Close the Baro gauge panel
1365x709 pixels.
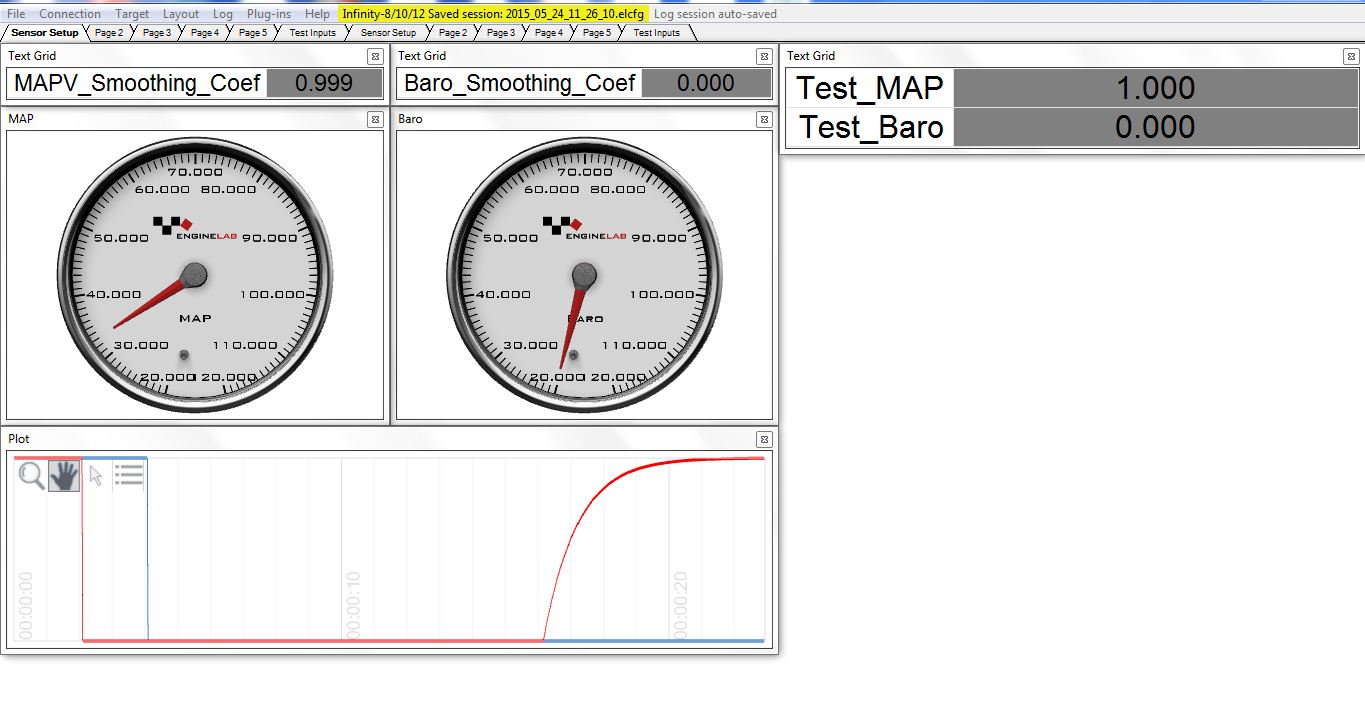click(764, 119)
